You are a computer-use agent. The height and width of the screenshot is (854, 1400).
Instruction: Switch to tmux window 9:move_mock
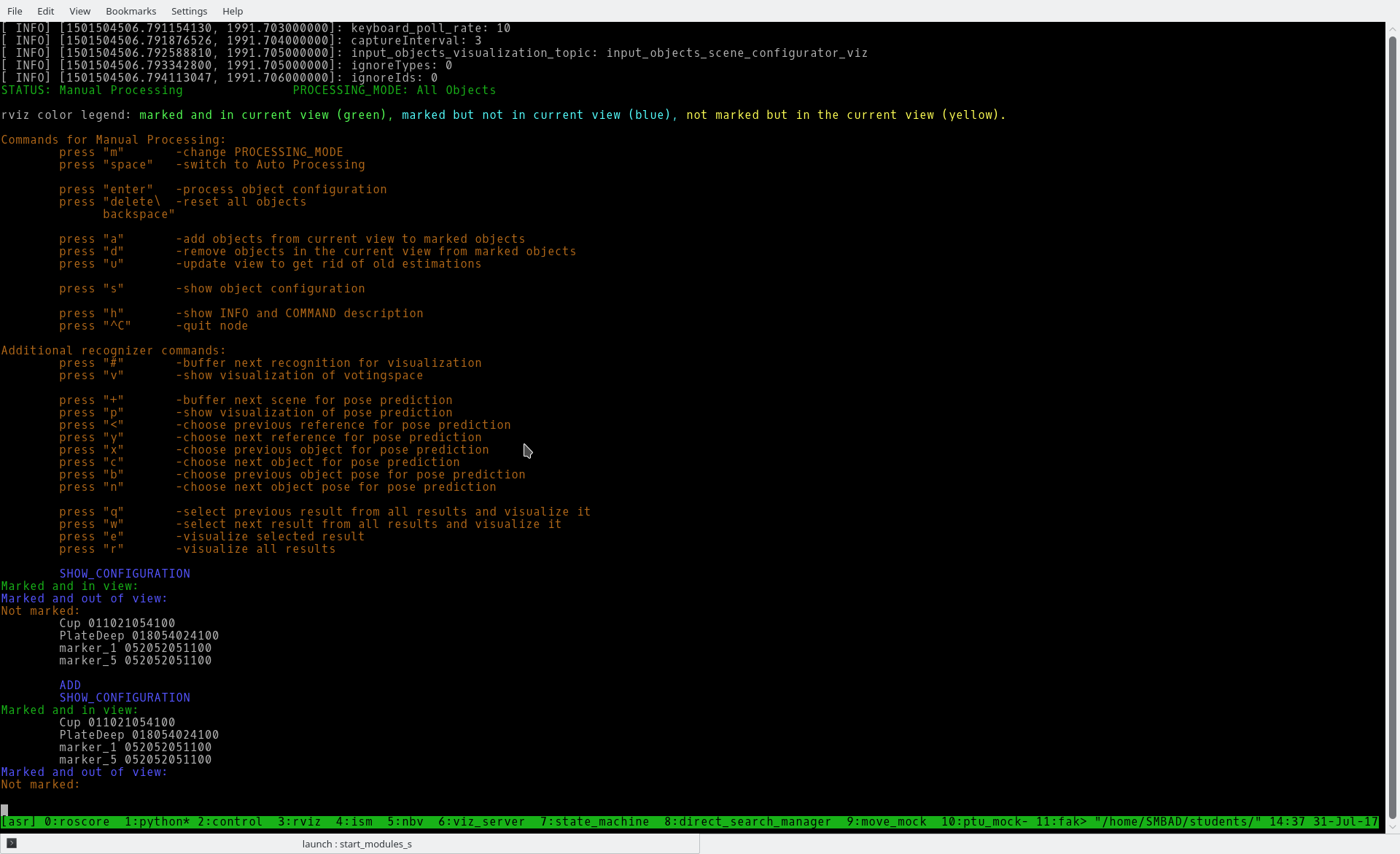click(x=886, y=822)
